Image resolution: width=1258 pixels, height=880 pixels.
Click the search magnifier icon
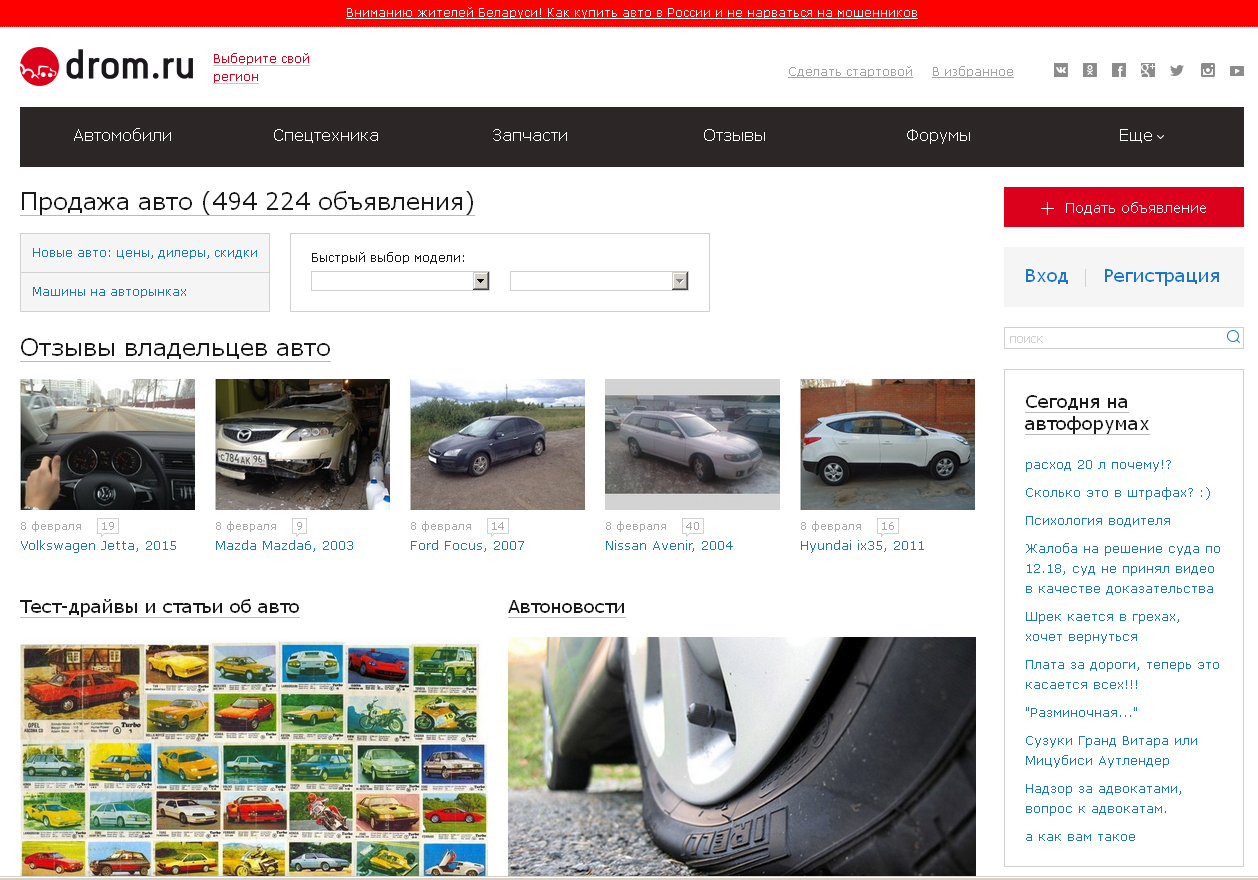click(1234, 337)
